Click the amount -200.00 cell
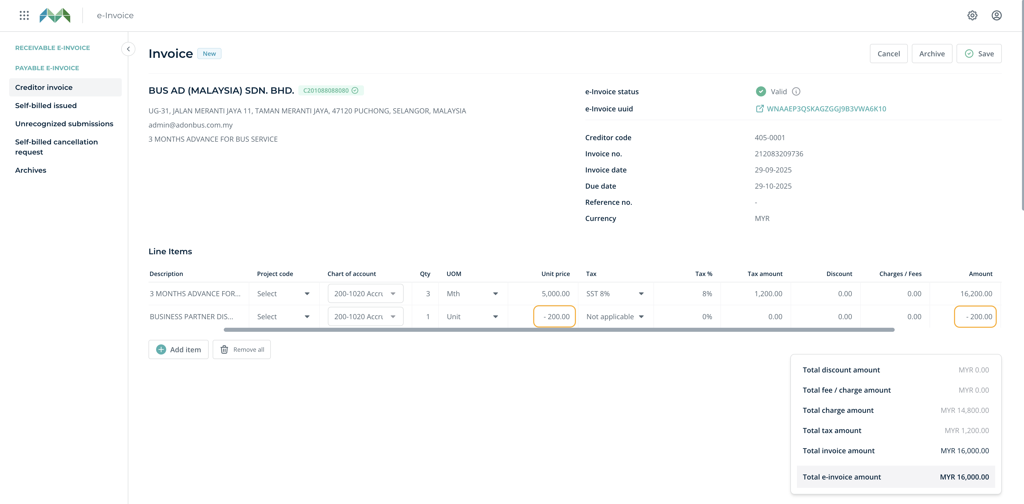Viewport: 1024px width, 504px height. (975, 317)
